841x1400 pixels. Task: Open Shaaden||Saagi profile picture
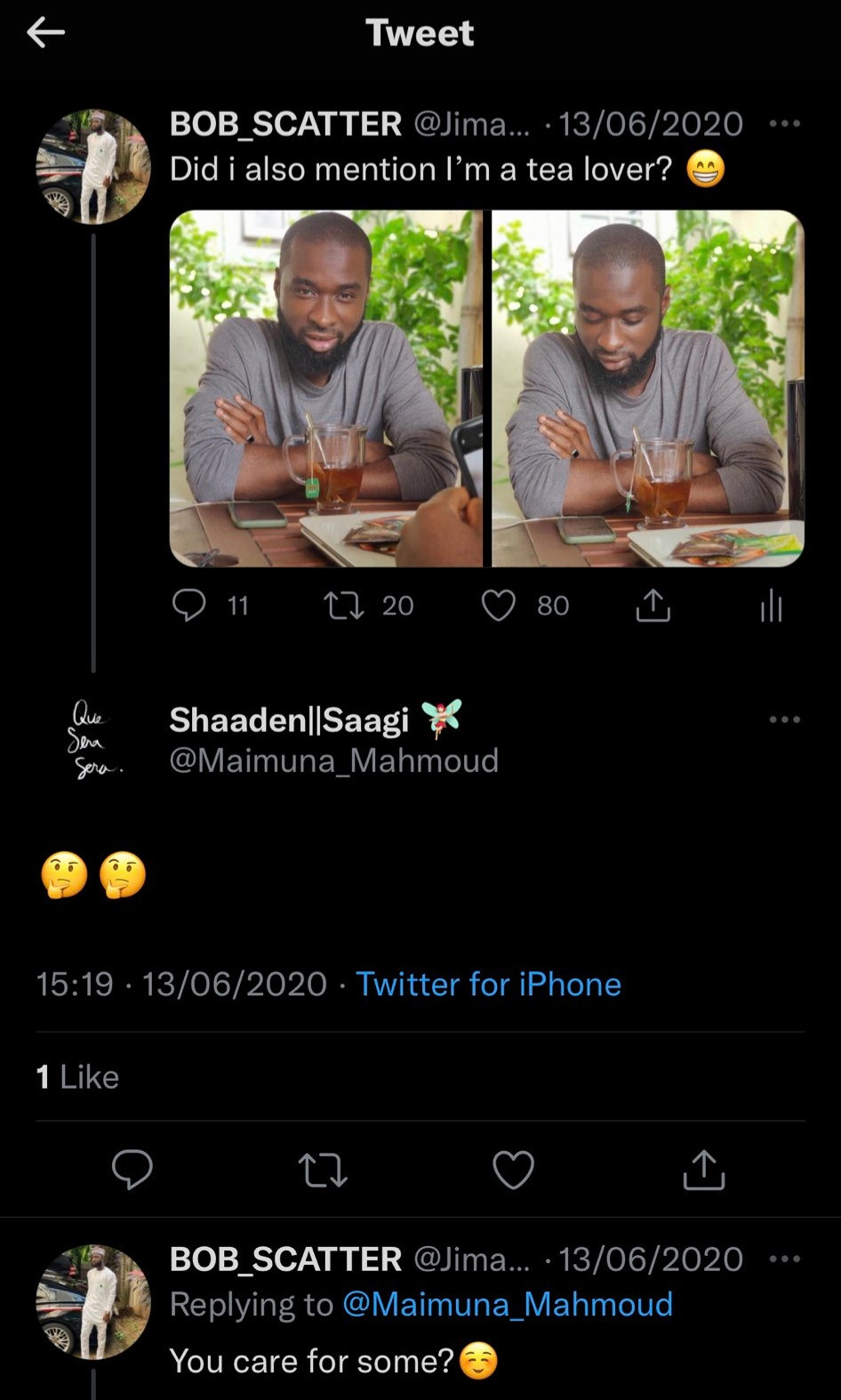point(93,739)
